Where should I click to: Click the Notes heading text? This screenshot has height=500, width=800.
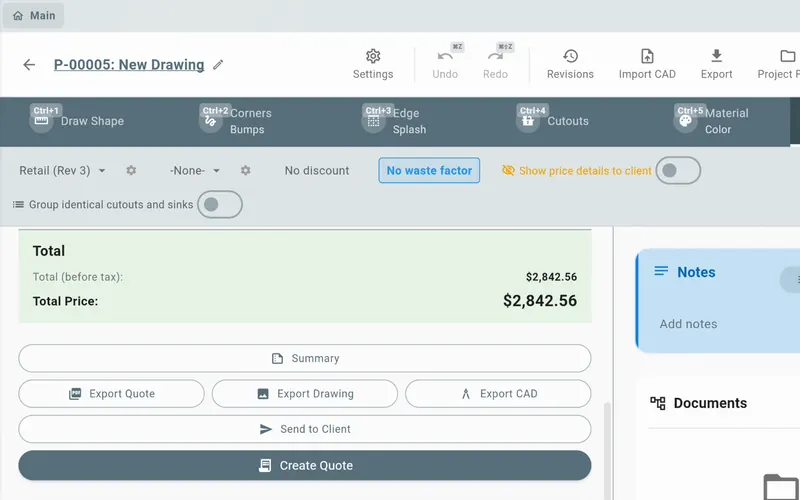(696, 272)
